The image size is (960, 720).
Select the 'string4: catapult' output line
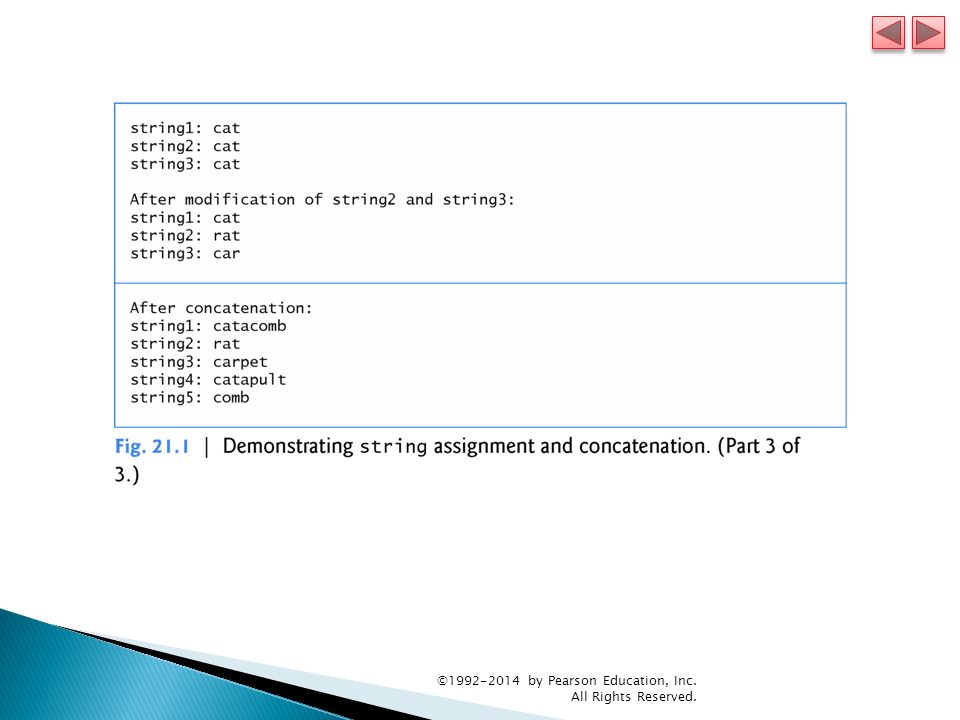tap(208, 380)
